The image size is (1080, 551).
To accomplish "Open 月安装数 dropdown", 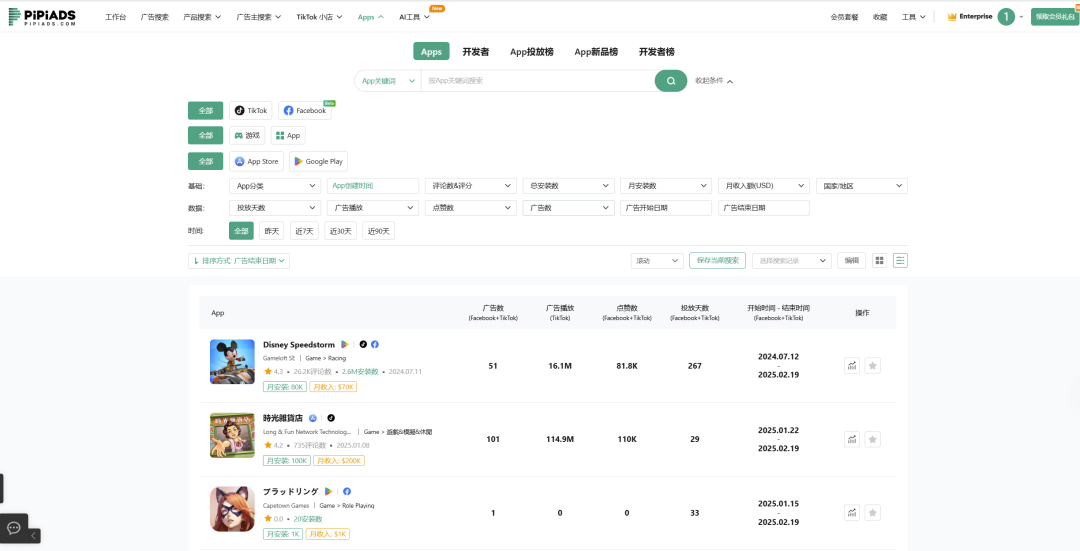I will 666,186.
